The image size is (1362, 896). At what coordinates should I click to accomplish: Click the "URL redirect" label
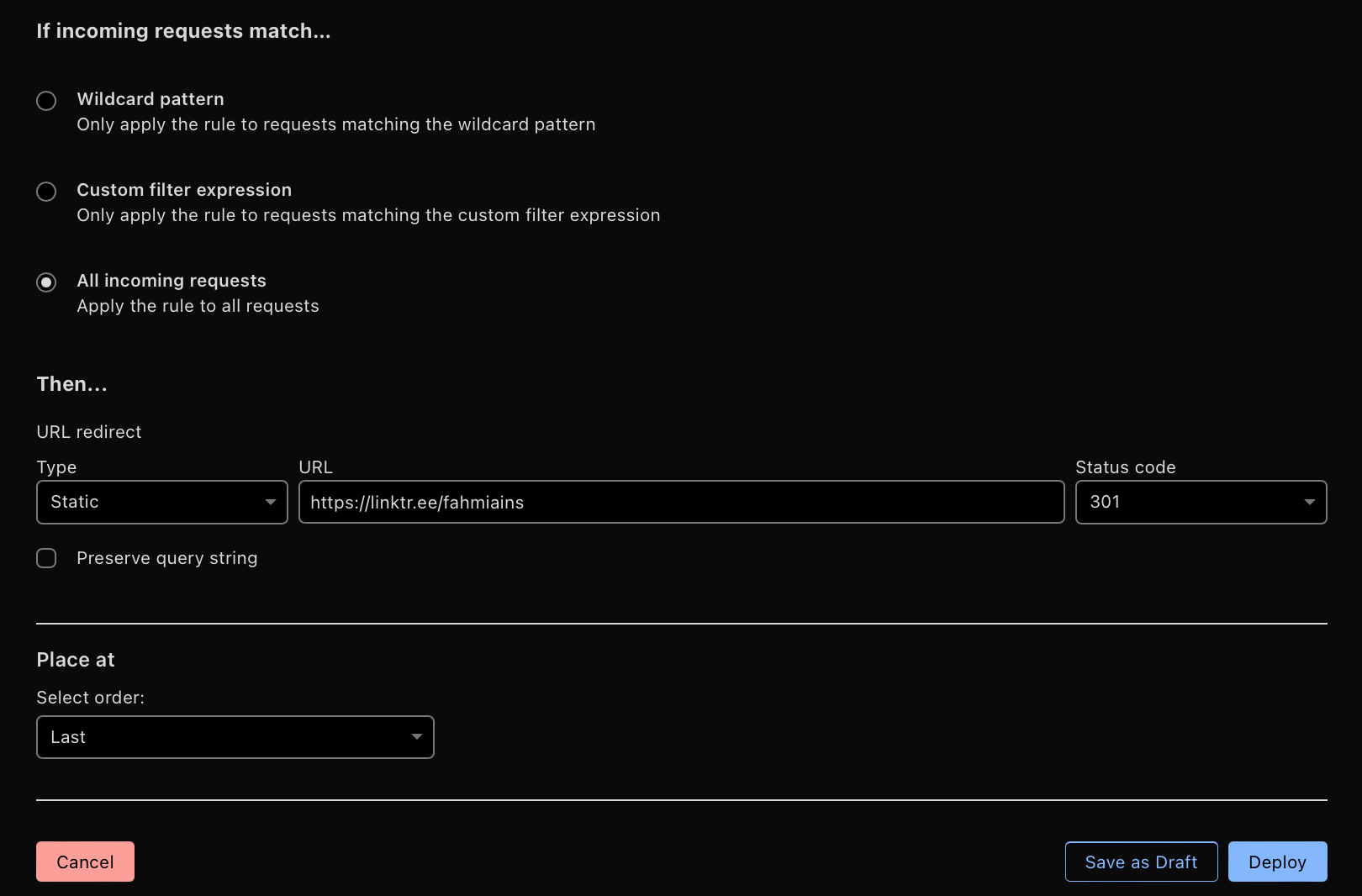89,432
